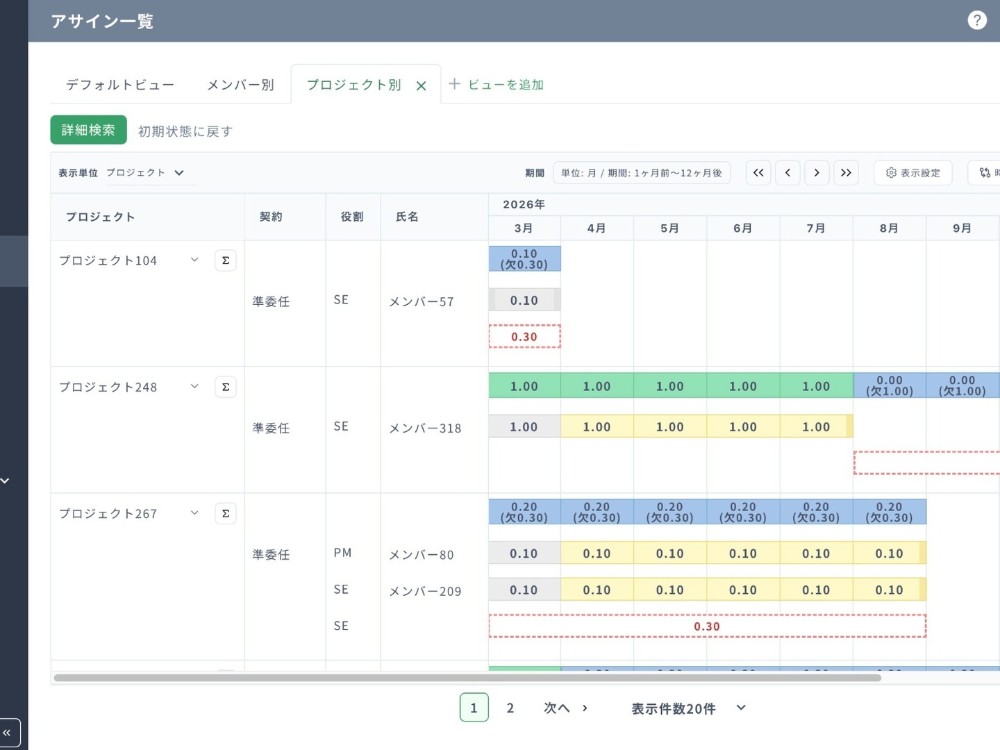Click blue 0.00 (欠1.00) cell in 9月
The width and height of the screenshot is (1000, 750).
point(963,386)
